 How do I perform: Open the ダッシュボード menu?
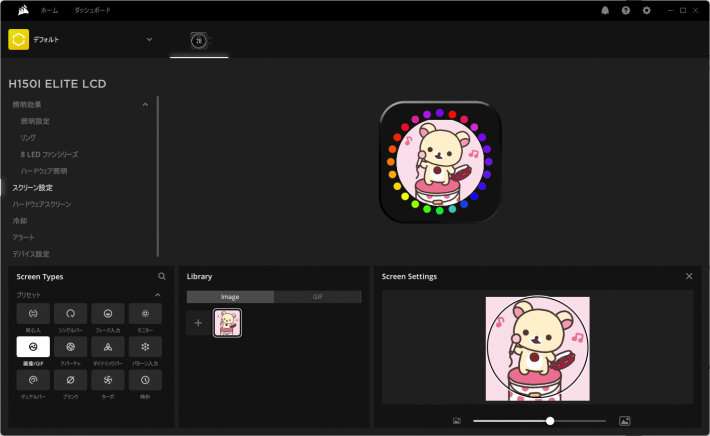93,10
